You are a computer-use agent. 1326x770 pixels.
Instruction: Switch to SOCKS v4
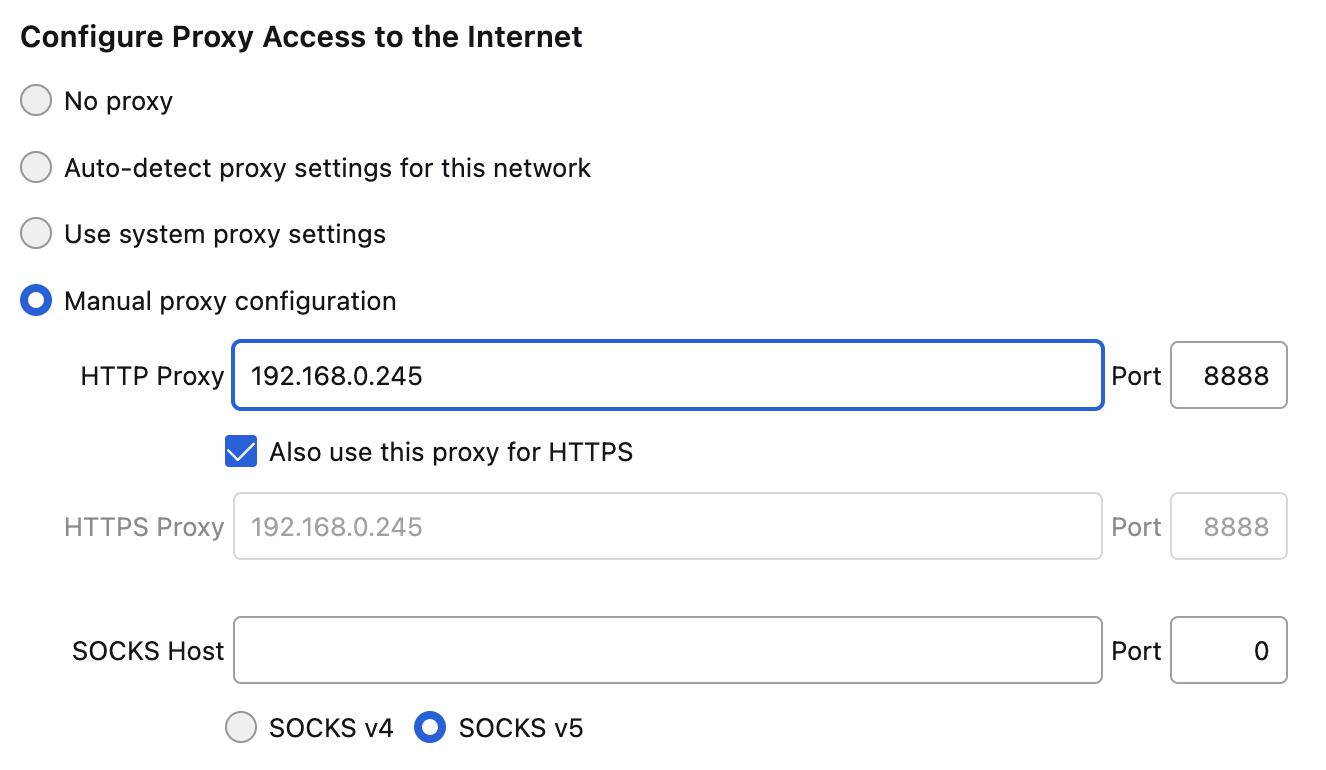(x=241, y=728)
